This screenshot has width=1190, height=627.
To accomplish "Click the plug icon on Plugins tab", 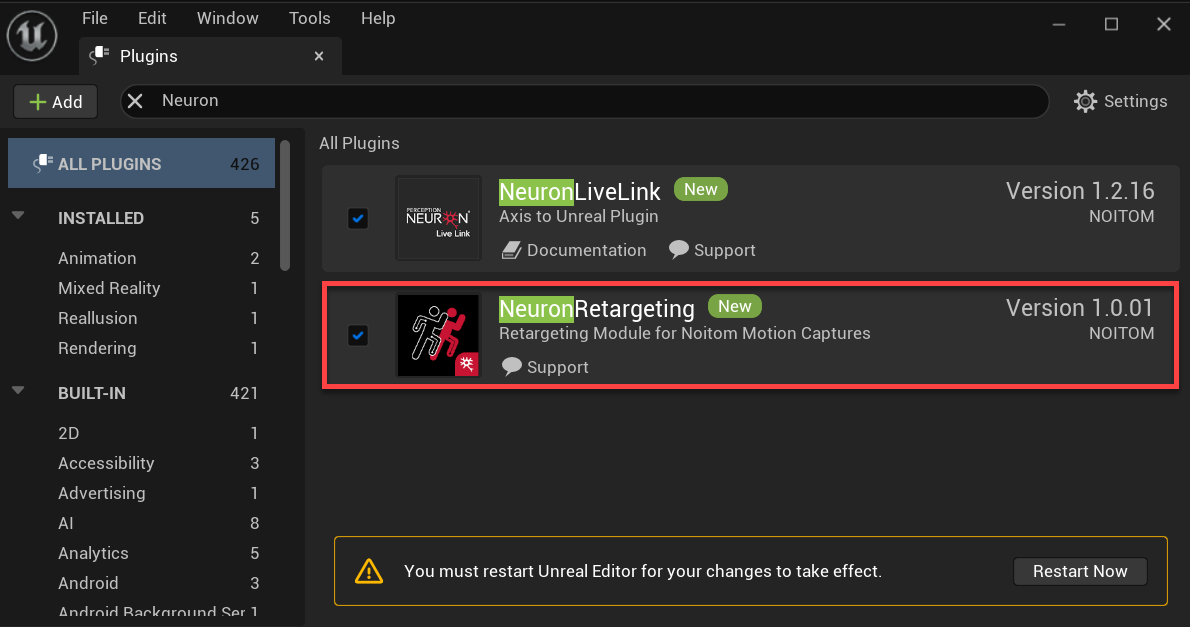I will click(x=99, y=55).
